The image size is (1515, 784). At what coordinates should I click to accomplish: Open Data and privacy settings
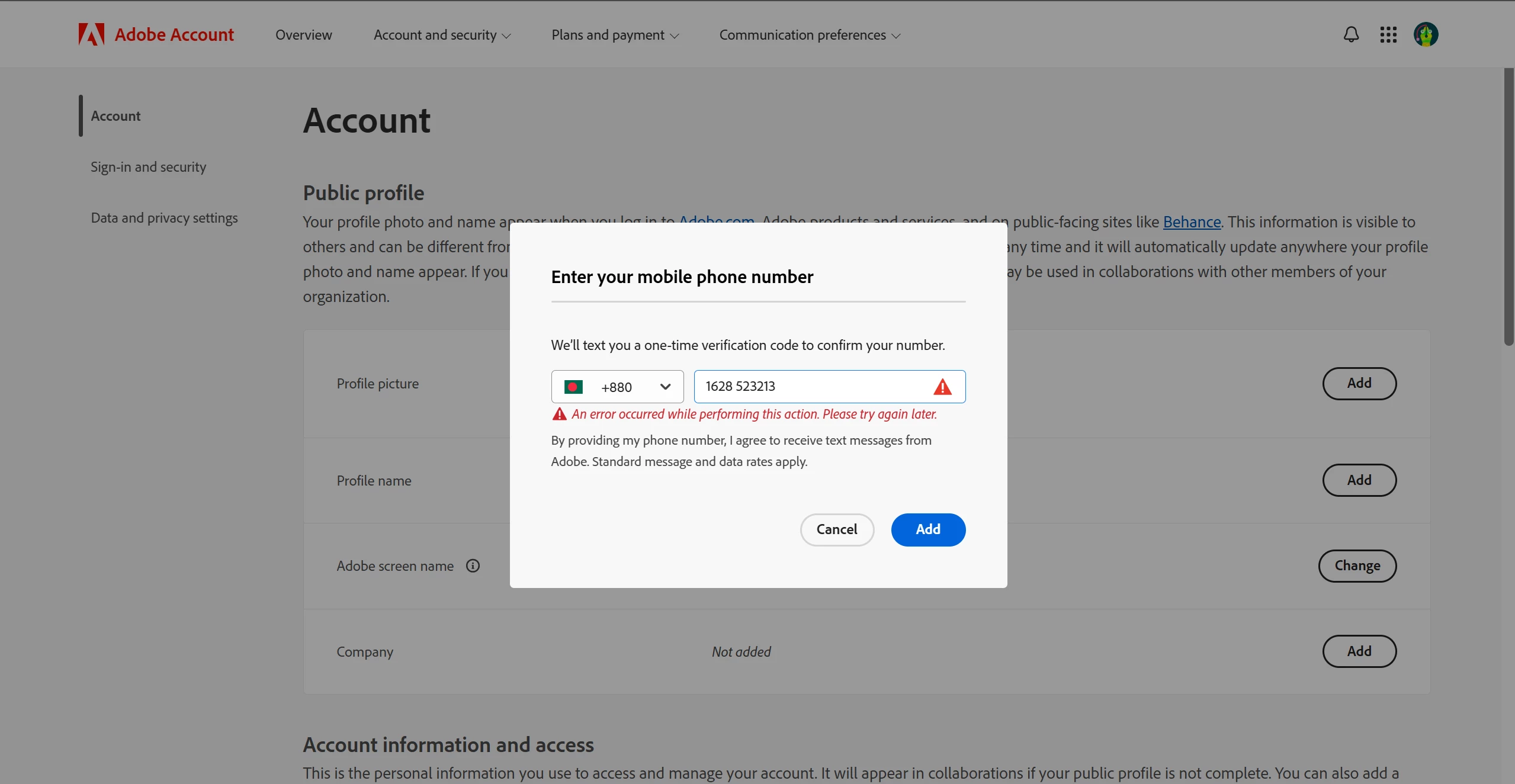coord(164,218)
